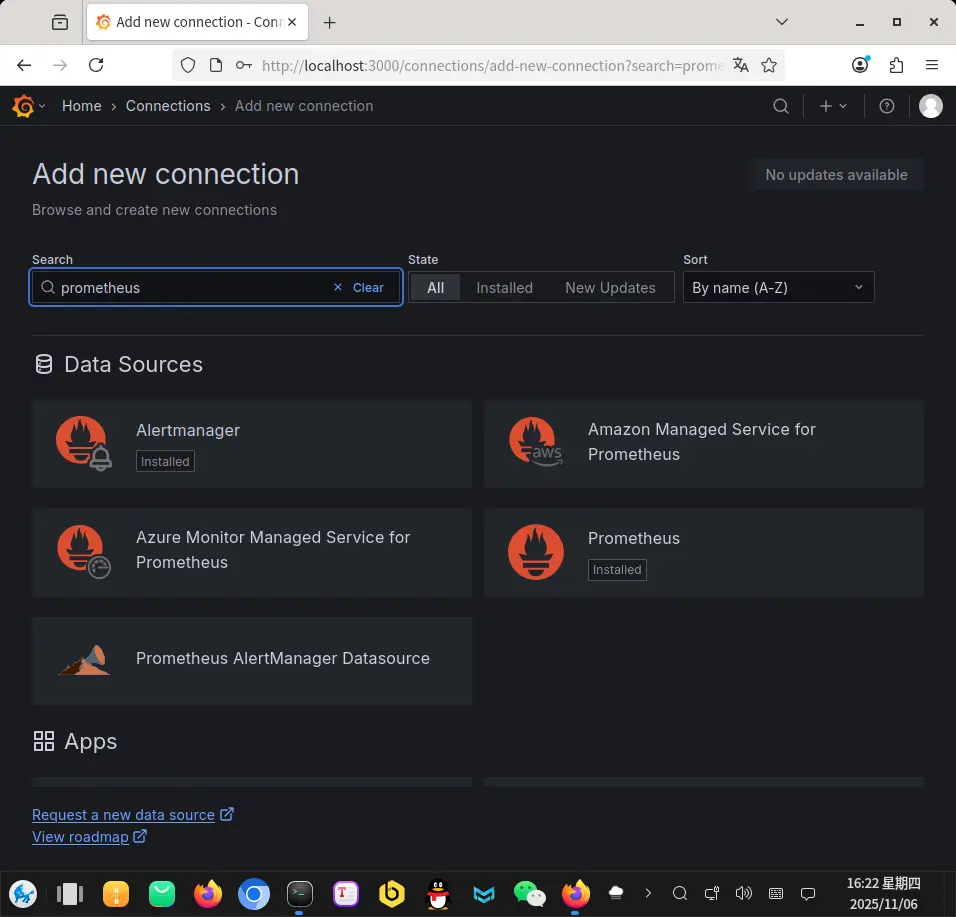Click the Amazon Managed Prometheus aws icon
The width and height of the screenshot is (956, 917).
point(536,443)
